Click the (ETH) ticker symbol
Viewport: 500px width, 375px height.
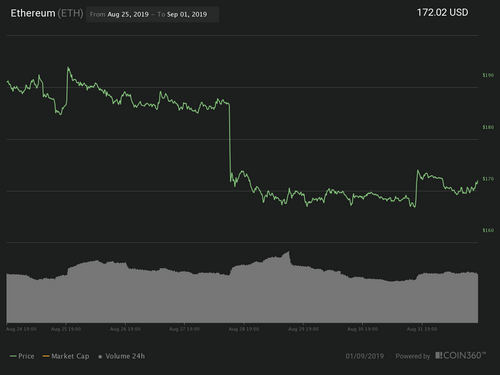(x=70, y=13)
